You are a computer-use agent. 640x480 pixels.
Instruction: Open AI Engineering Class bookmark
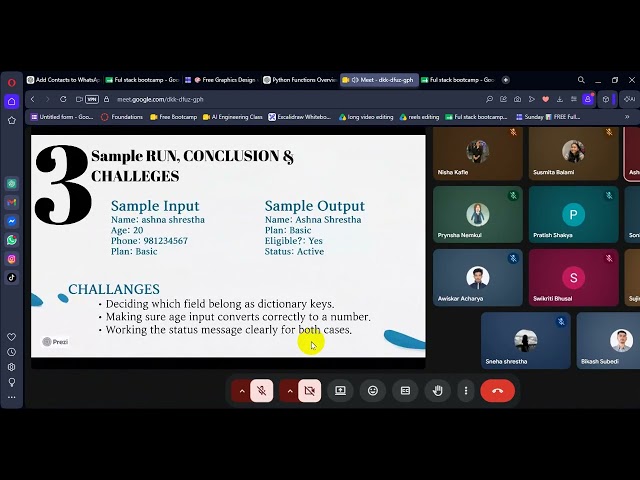pos(233,117)
